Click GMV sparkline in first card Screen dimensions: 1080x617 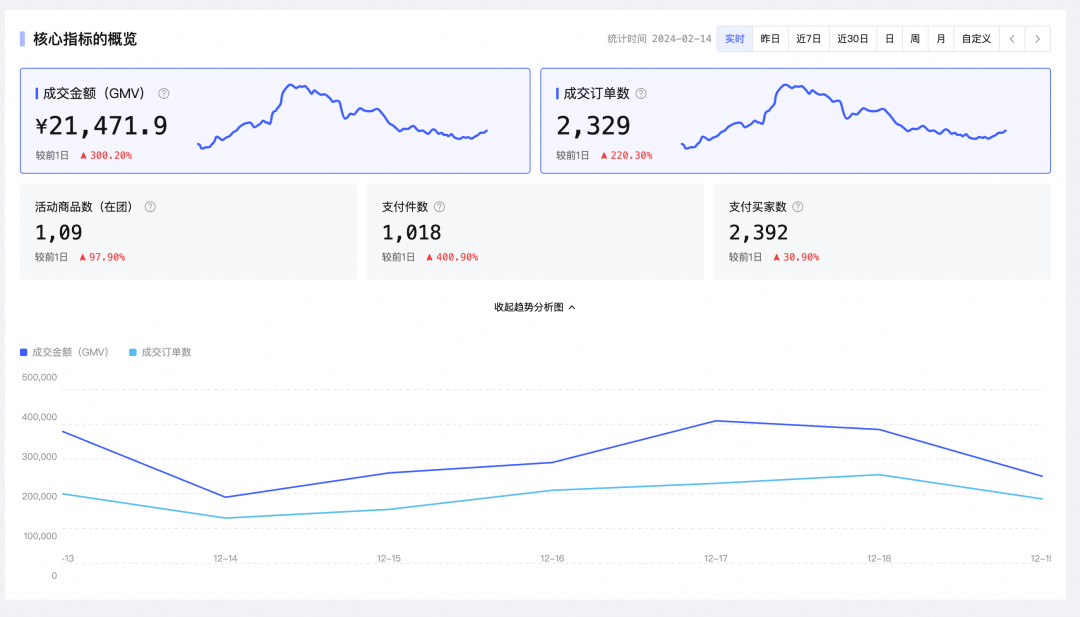coord(342,116)
